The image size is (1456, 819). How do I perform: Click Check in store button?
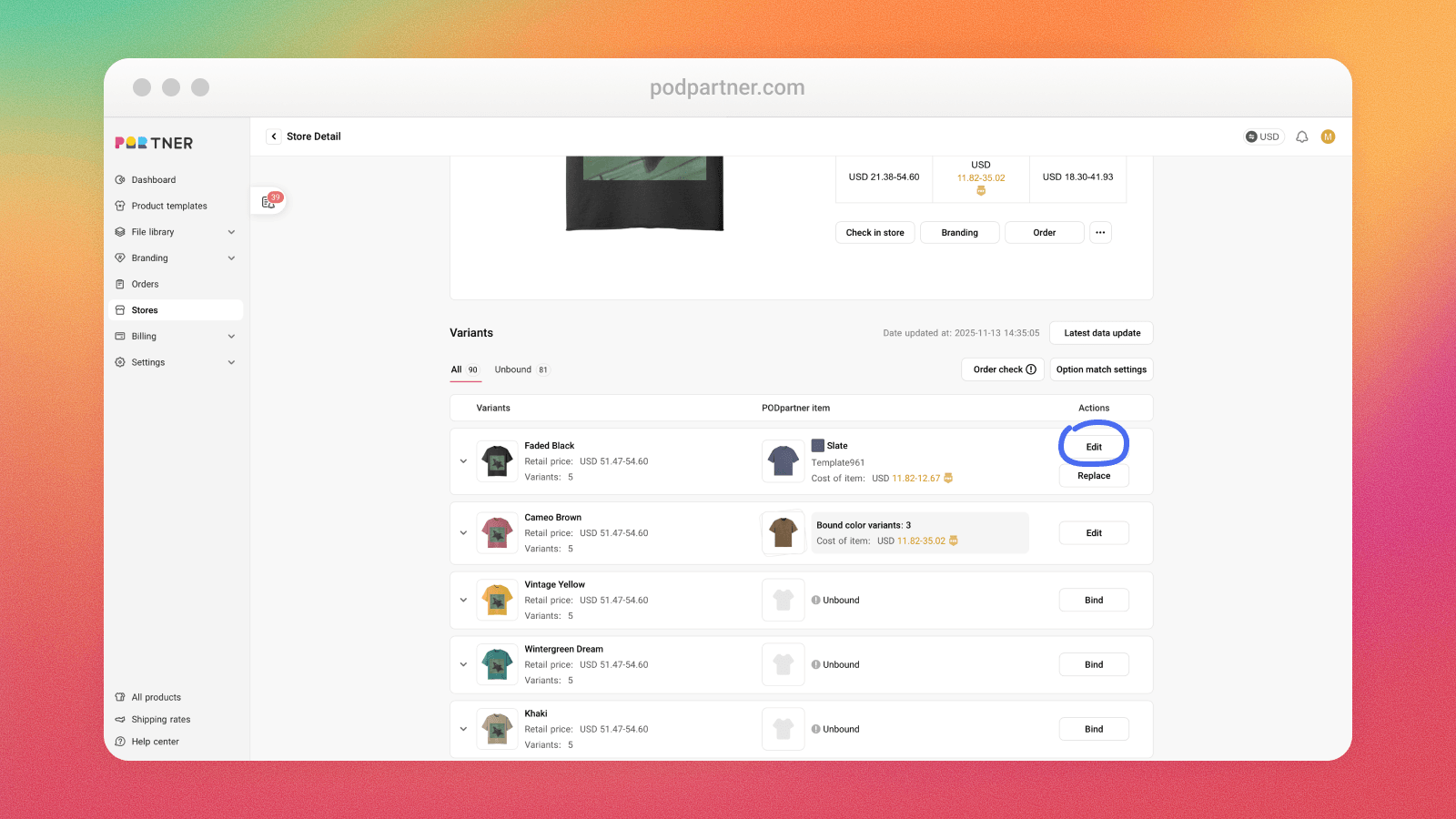875,233
